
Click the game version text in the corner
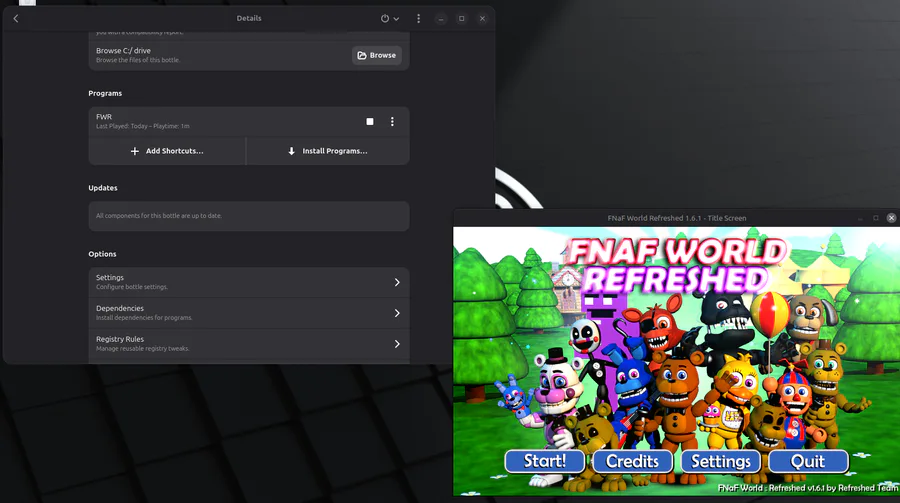point(808,488)
